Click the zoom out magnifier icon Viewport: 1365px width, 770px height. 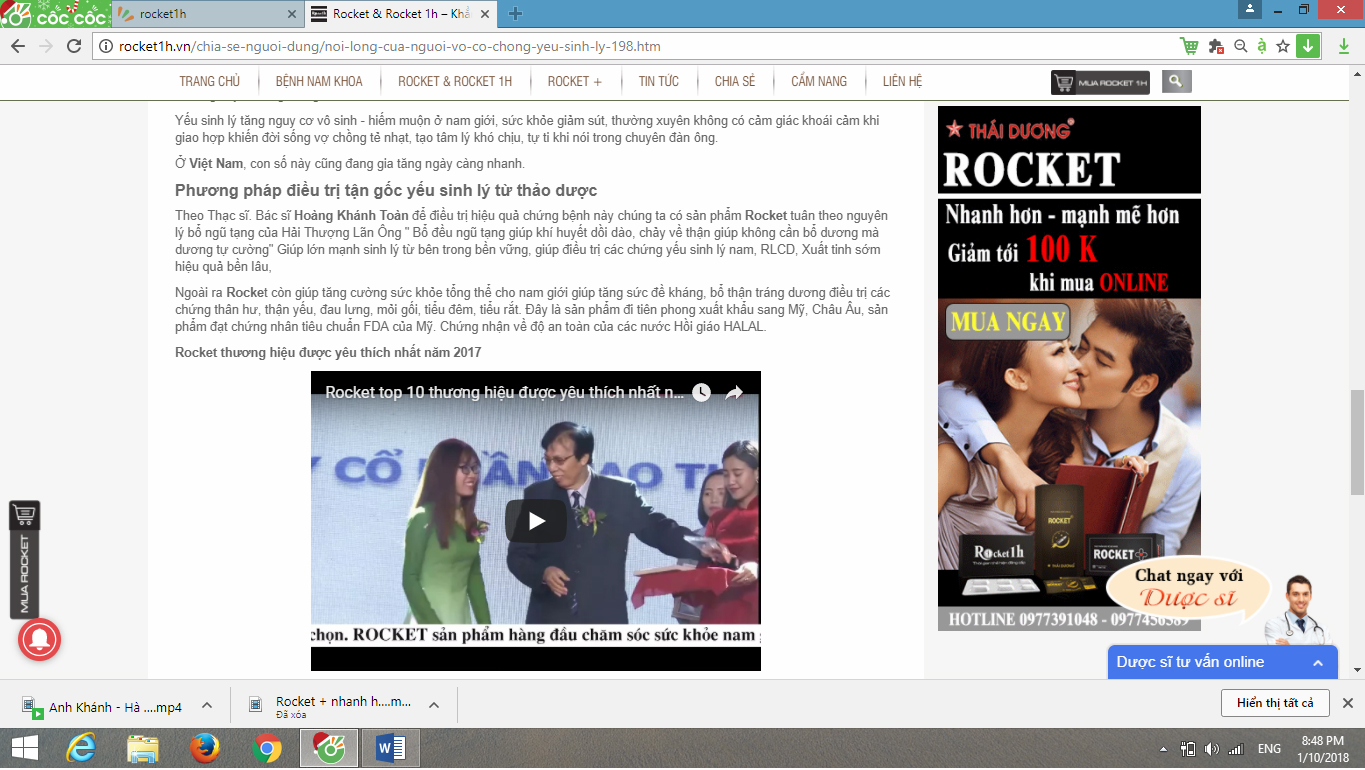[1240, 46]
